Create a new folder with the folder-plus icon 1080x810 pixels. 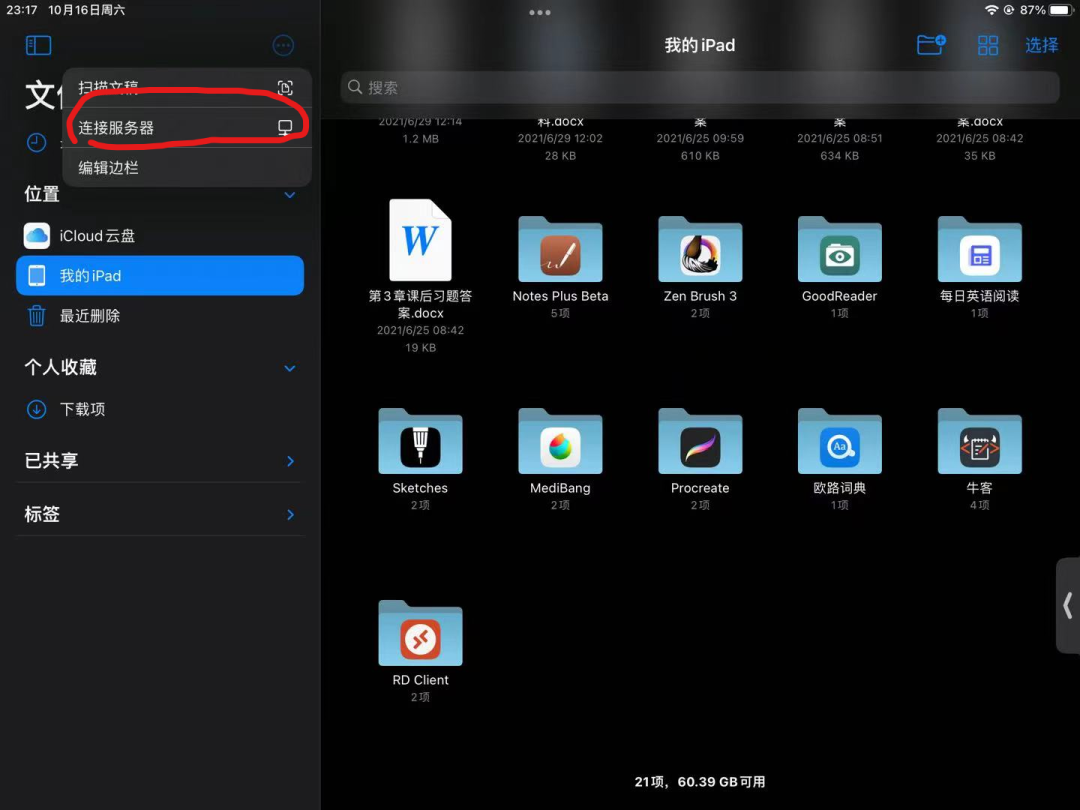tap(931, 45)
